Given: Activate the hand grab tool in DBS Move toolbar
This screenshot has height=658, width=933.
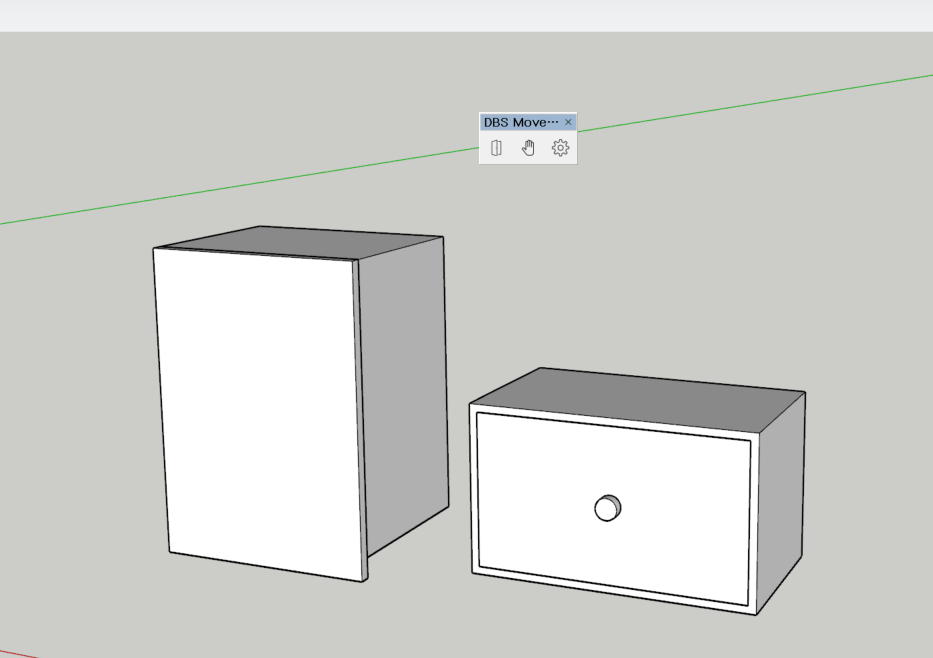Looking at the screenshot, I should [528, 146].
